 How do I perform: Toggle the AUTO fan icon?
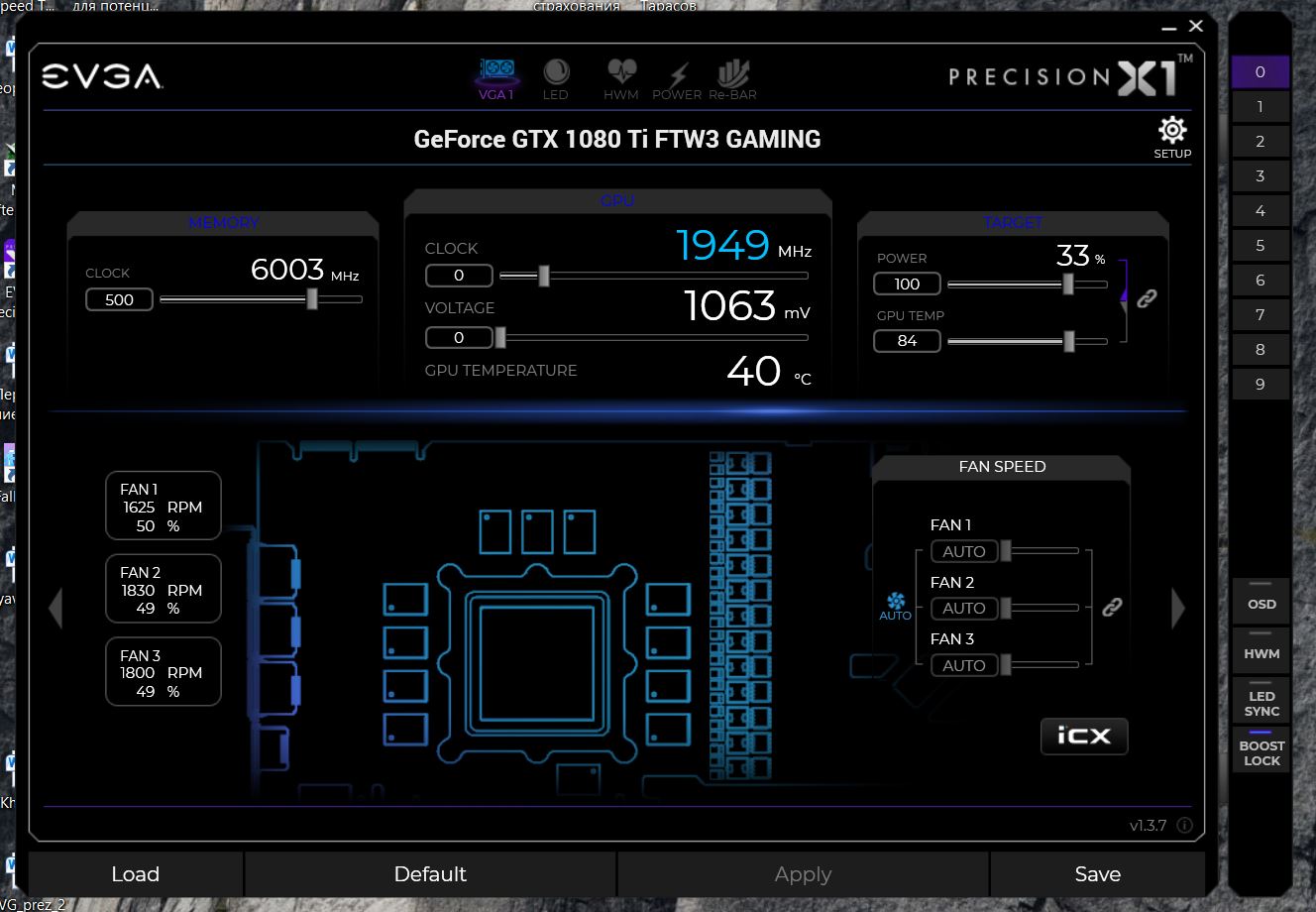pos(895,607)
